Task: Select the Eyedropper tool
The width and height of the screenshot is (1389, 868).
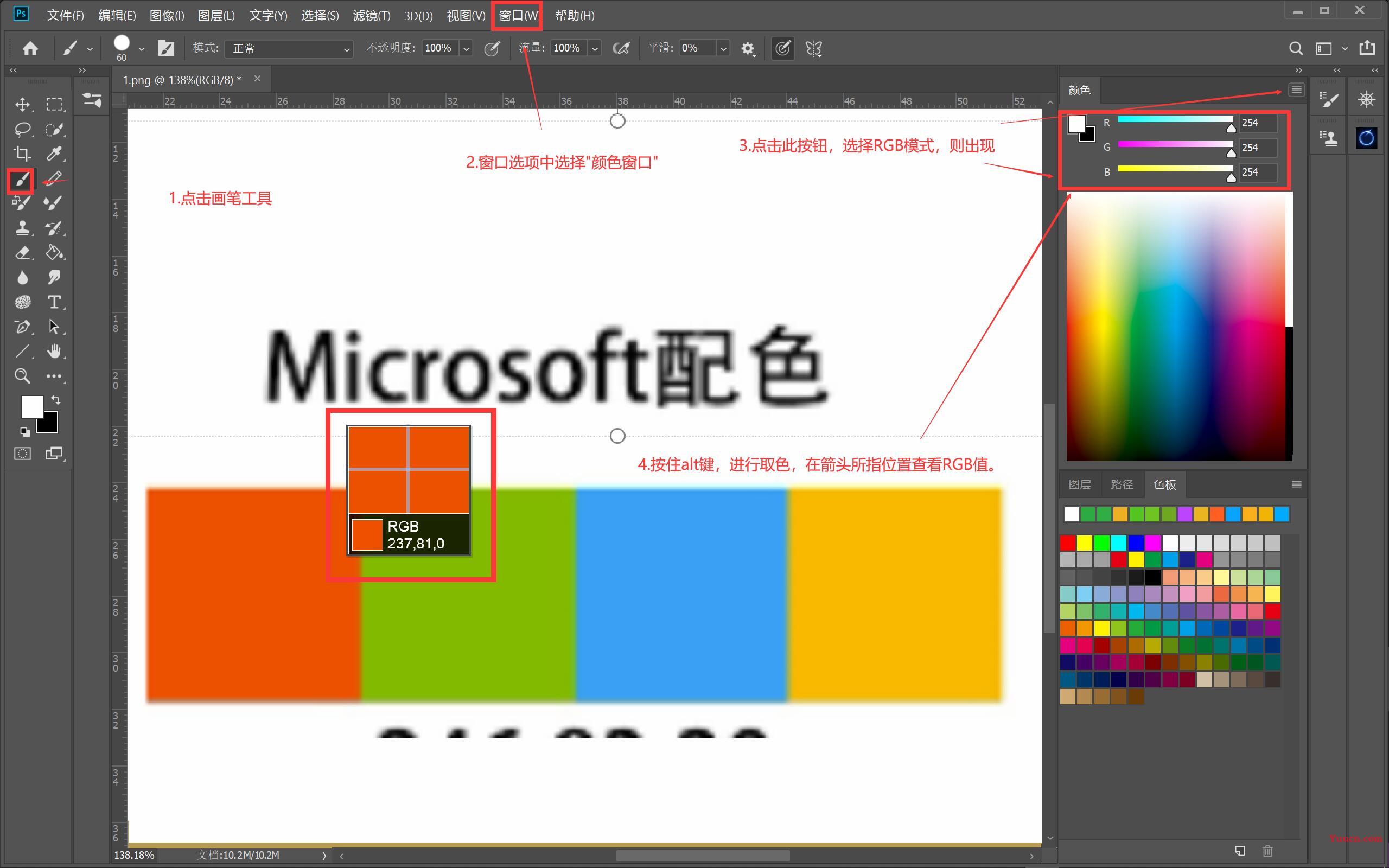Action: pos(54,154)
